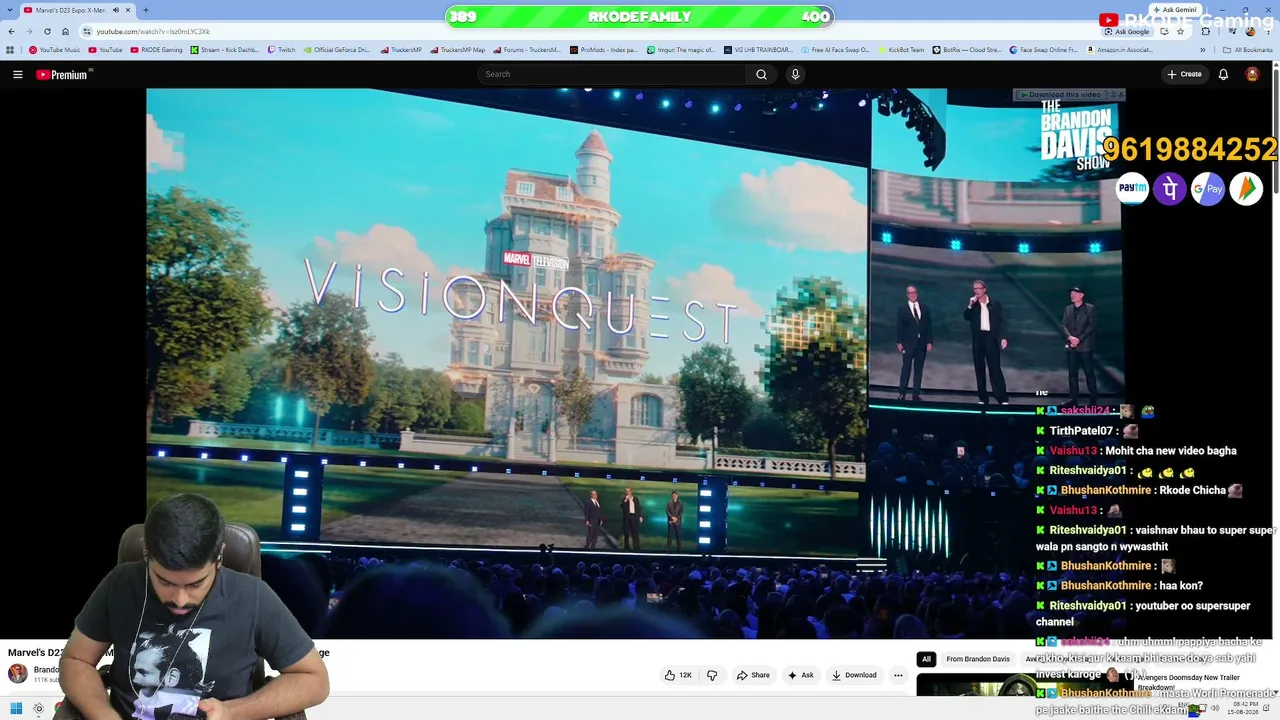Click the Ask Gemini button
The width and height of the screenshot is (1280, 720).
click(x=1174, y=10)
